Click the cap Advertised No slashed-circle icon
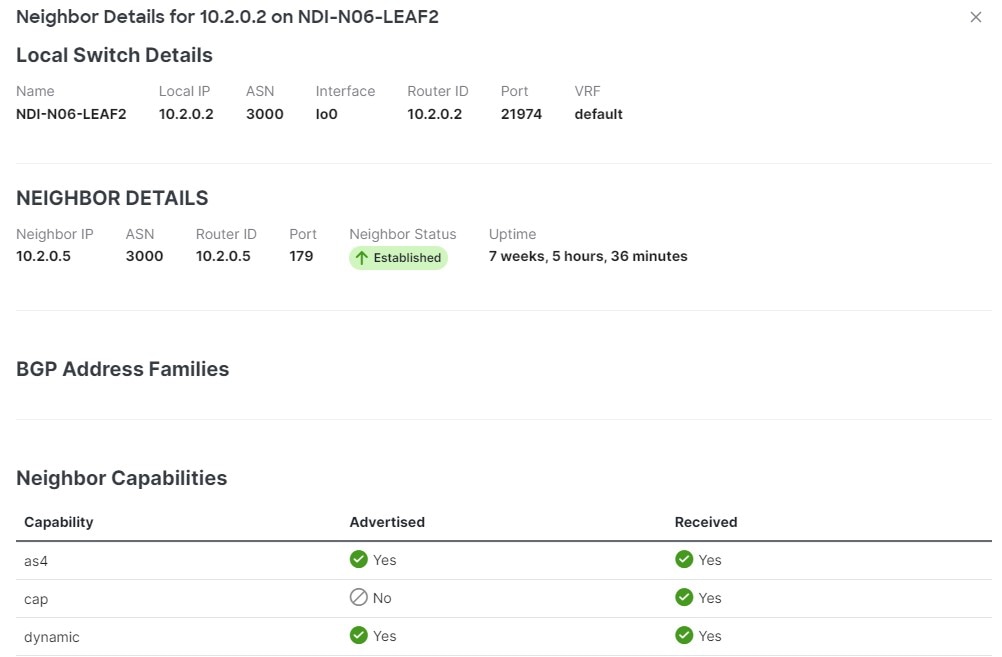 click(358, 597)
